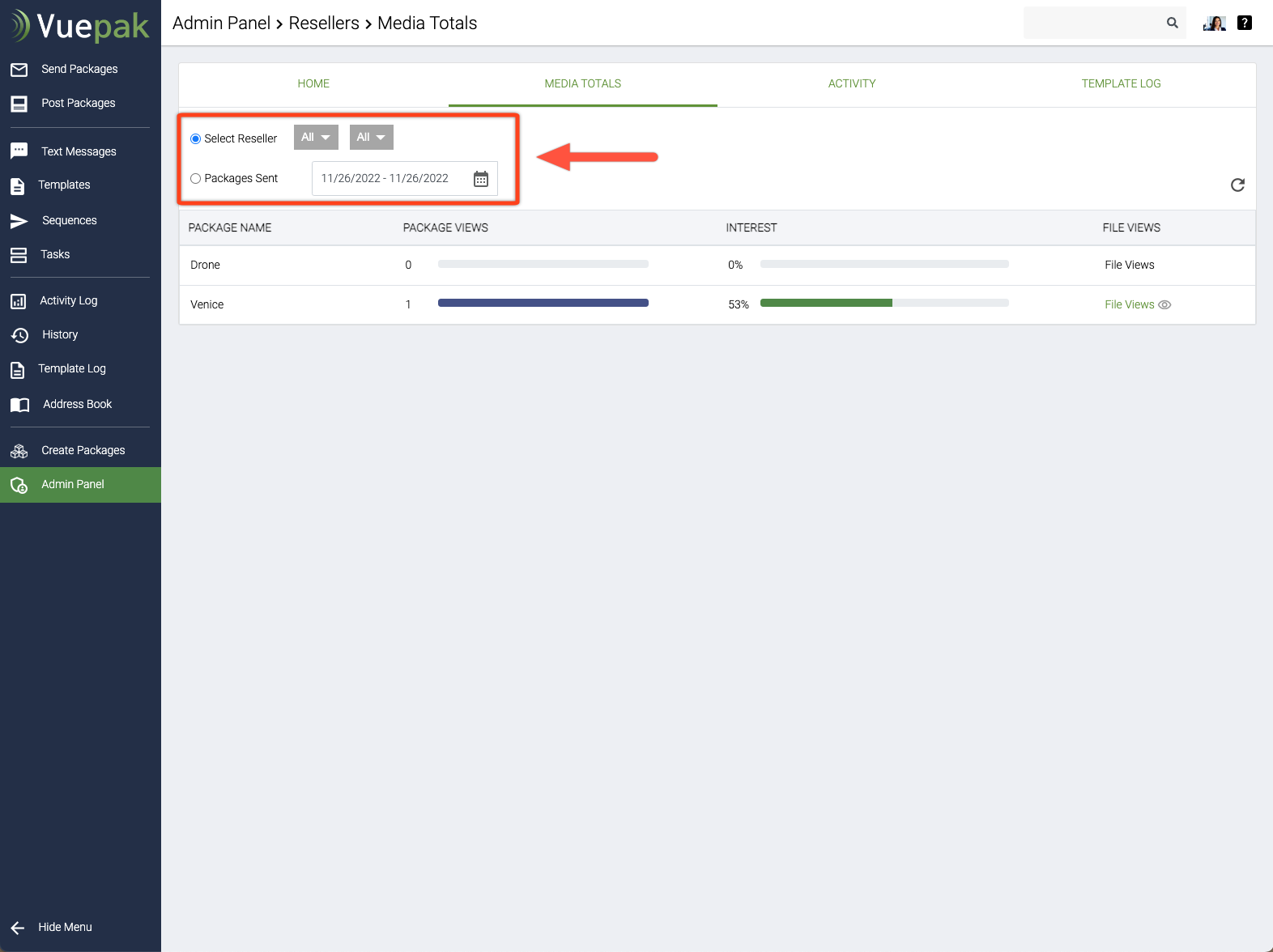This screenshot has height=952, width=1273.
Task: Click the refresh icon above the table
Action: (x=1237, y=185)
